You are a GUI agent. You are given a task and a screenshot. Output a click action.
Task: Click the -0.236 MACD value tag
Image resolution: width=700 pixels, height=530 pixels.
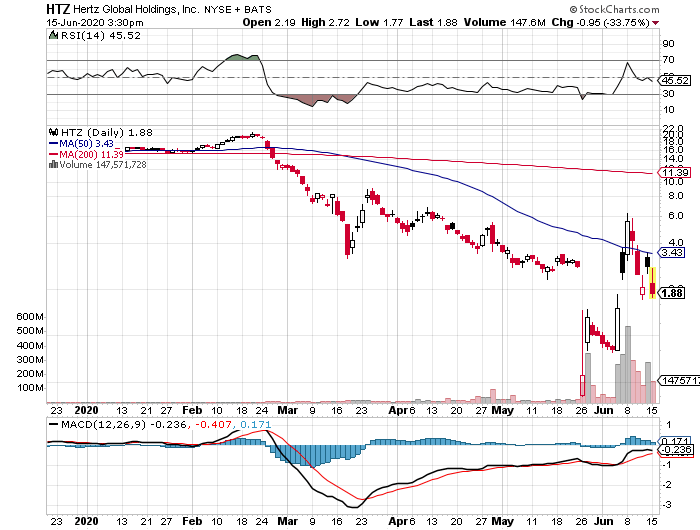(x=676, y=450)
